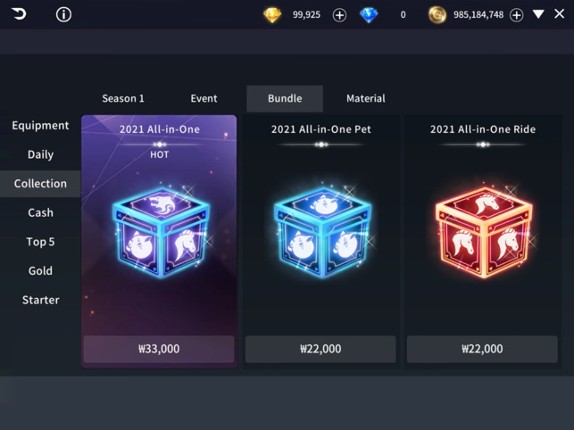Viewport: 574px width, 430px height.
Task: Select the red All-in-One Ride box
Action: pos(484,232)
